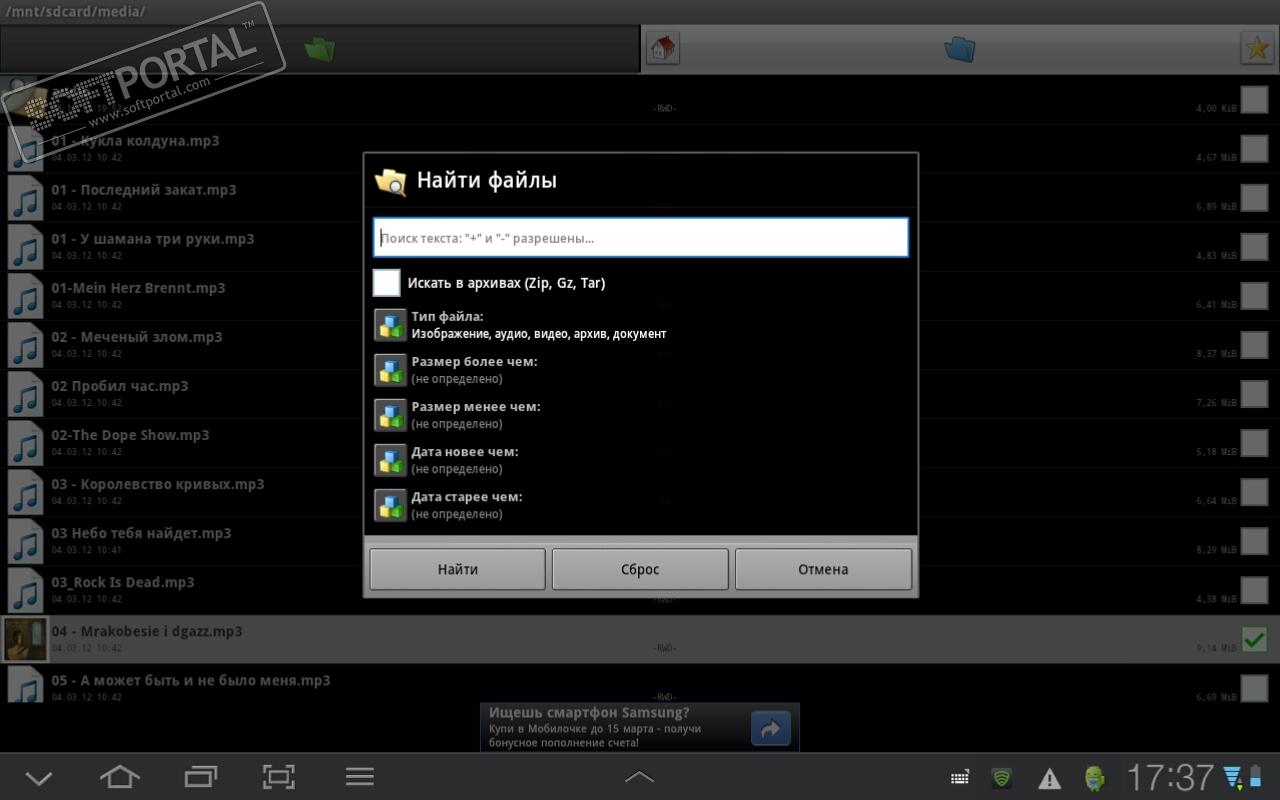Open the Дата старее чем picker icon
This screenshot has width=1280, height=800.
[390, 505]
